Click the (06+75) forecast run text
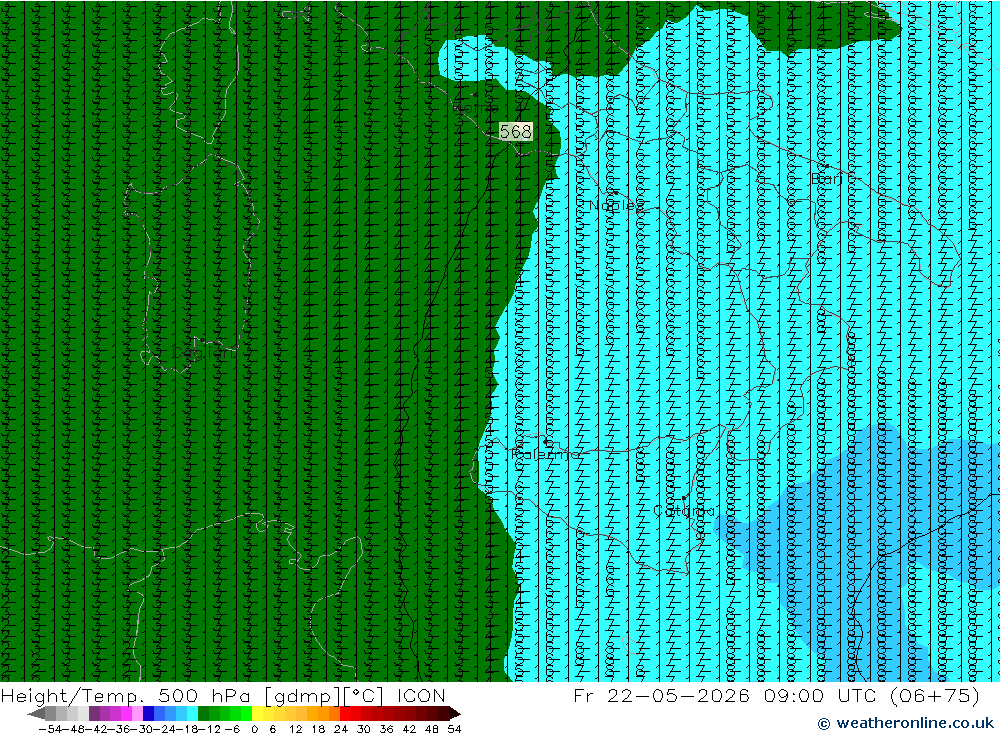Image resolution: width=1000 pixels, height=733 pixels. 934,695
